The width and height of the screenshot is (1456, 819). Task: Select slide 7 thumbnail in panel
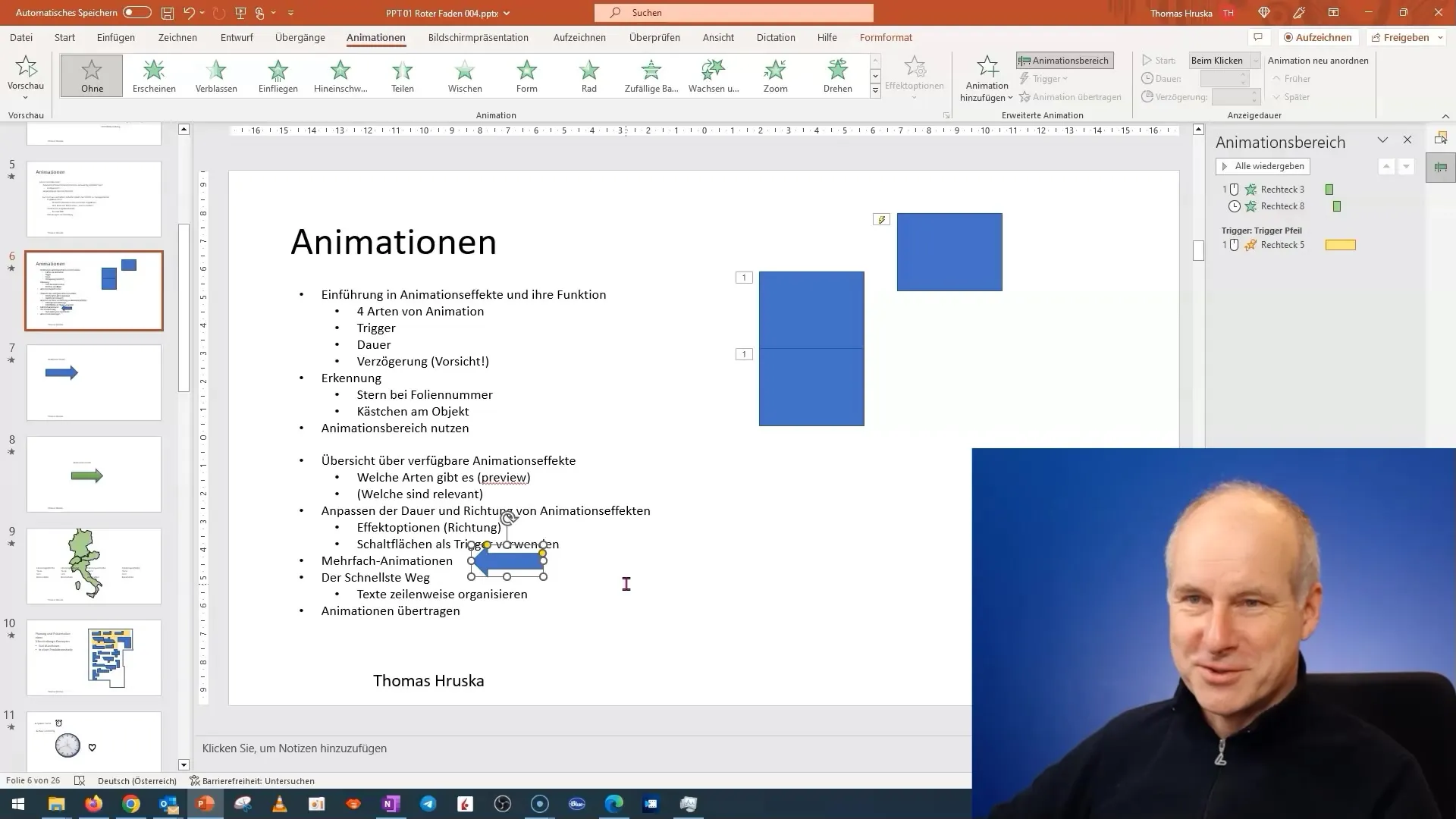(x=93, y=381)
